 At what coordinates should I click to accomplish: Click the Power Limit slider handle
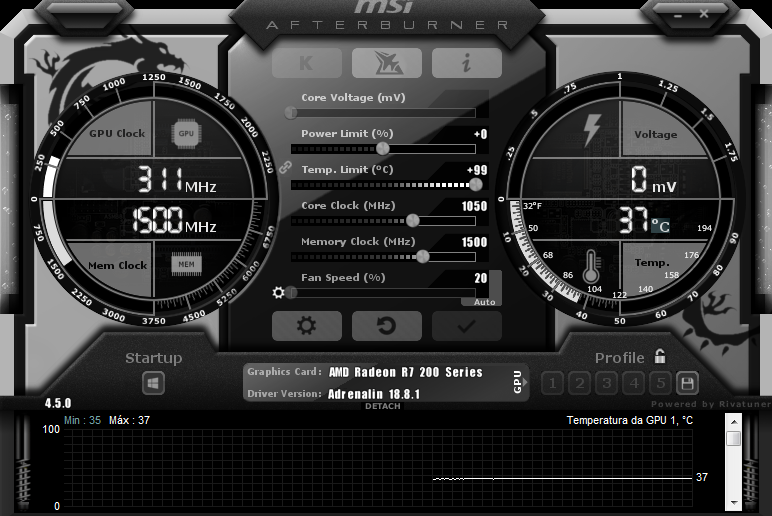[383, 148]
